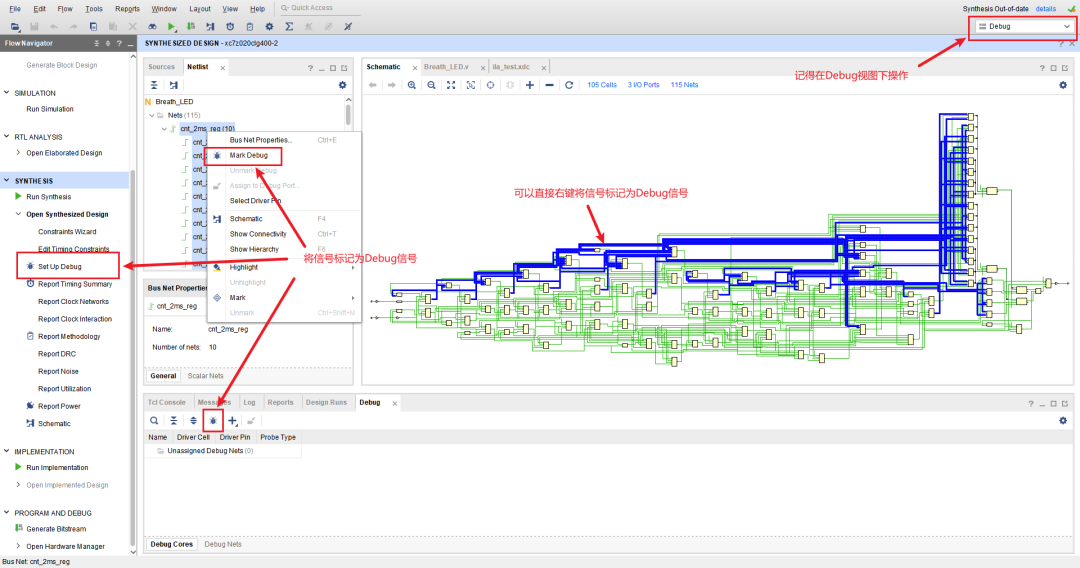Screen dimensions: 1080x568
Task: Open Schematic view settings gear
Action: pos(1063,85)
